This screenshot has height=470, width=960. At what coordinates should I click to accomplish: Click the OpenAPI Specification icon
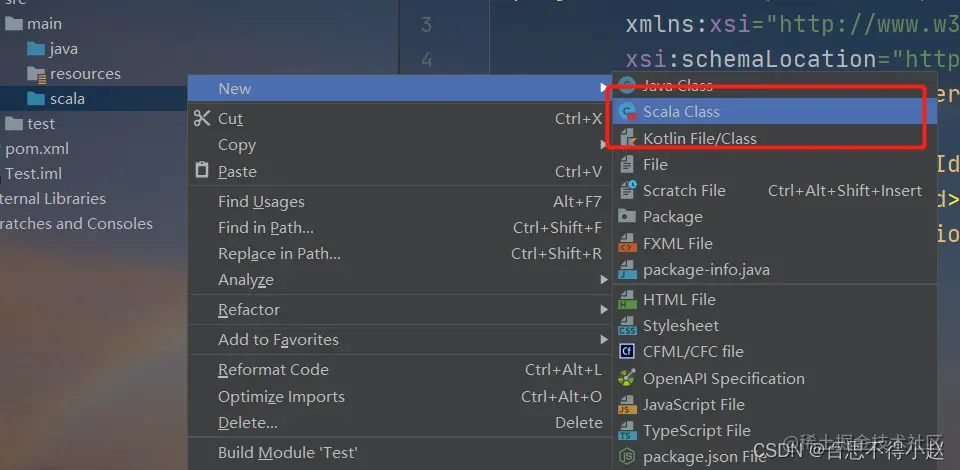[628, 378]
